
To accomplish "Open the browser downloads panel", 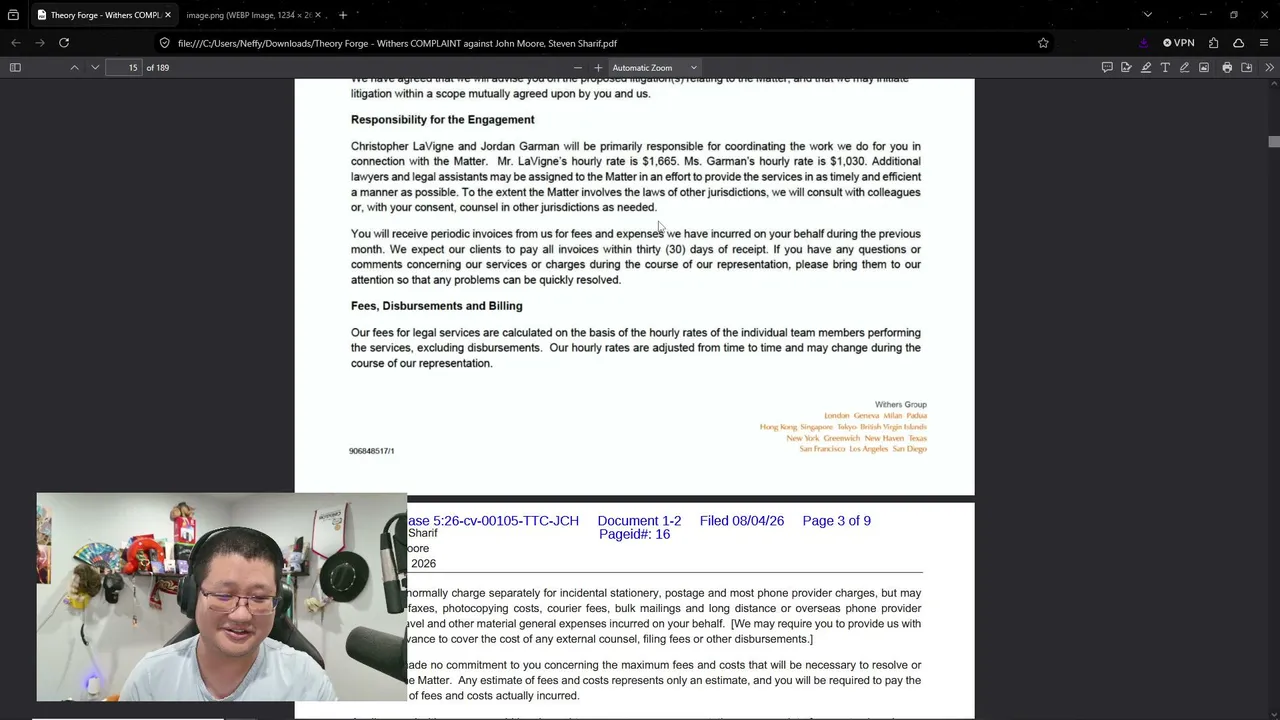I will point(1144,43).
